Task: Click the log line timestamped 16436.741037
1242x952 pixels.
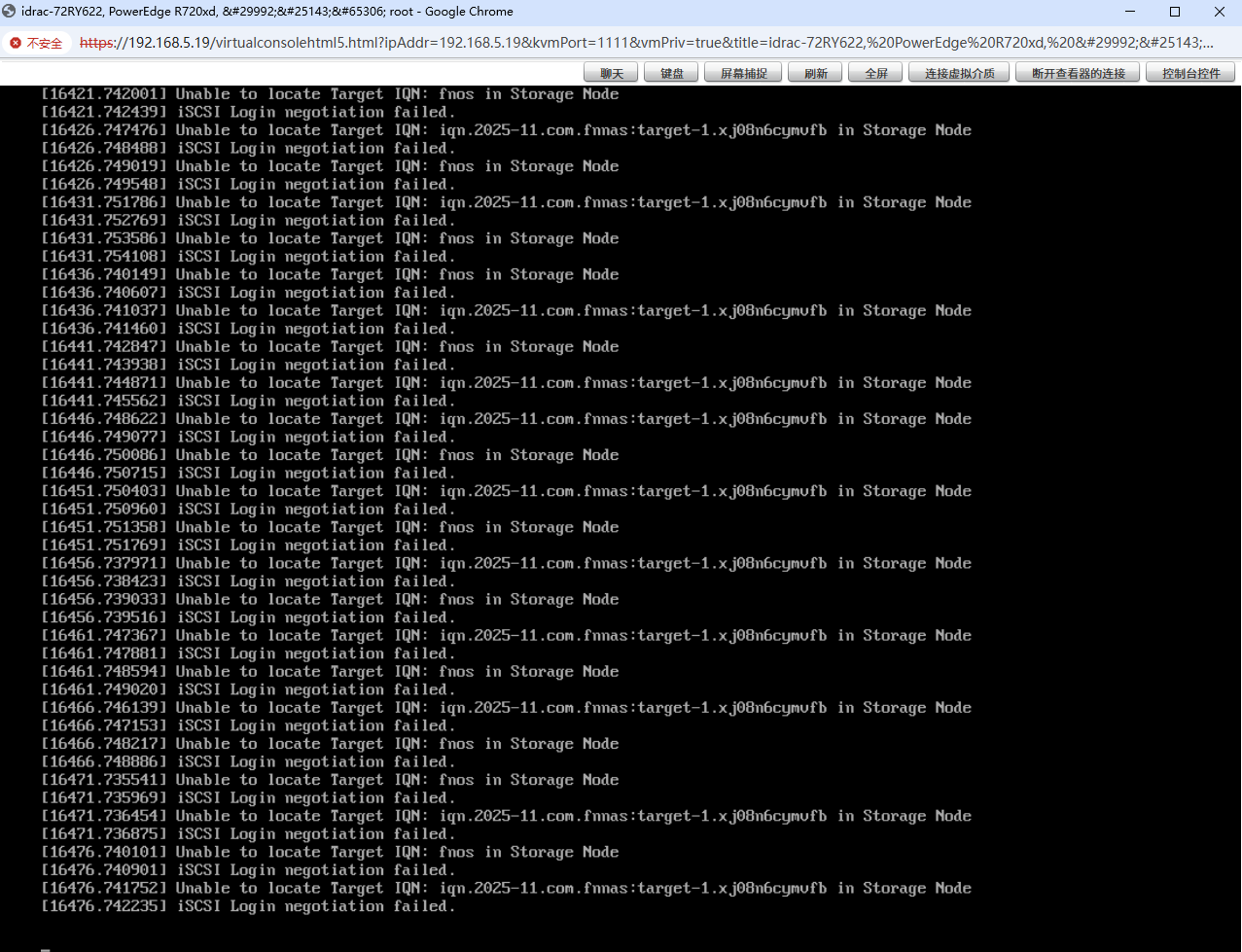Action: [507, 311]
